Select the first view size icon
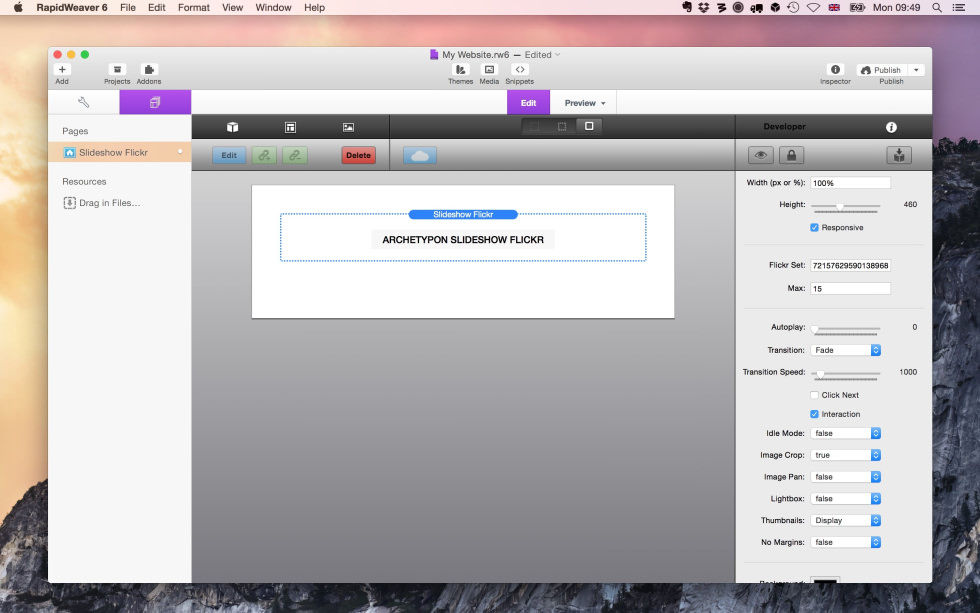980x613 pixels. tap(534, 126)
